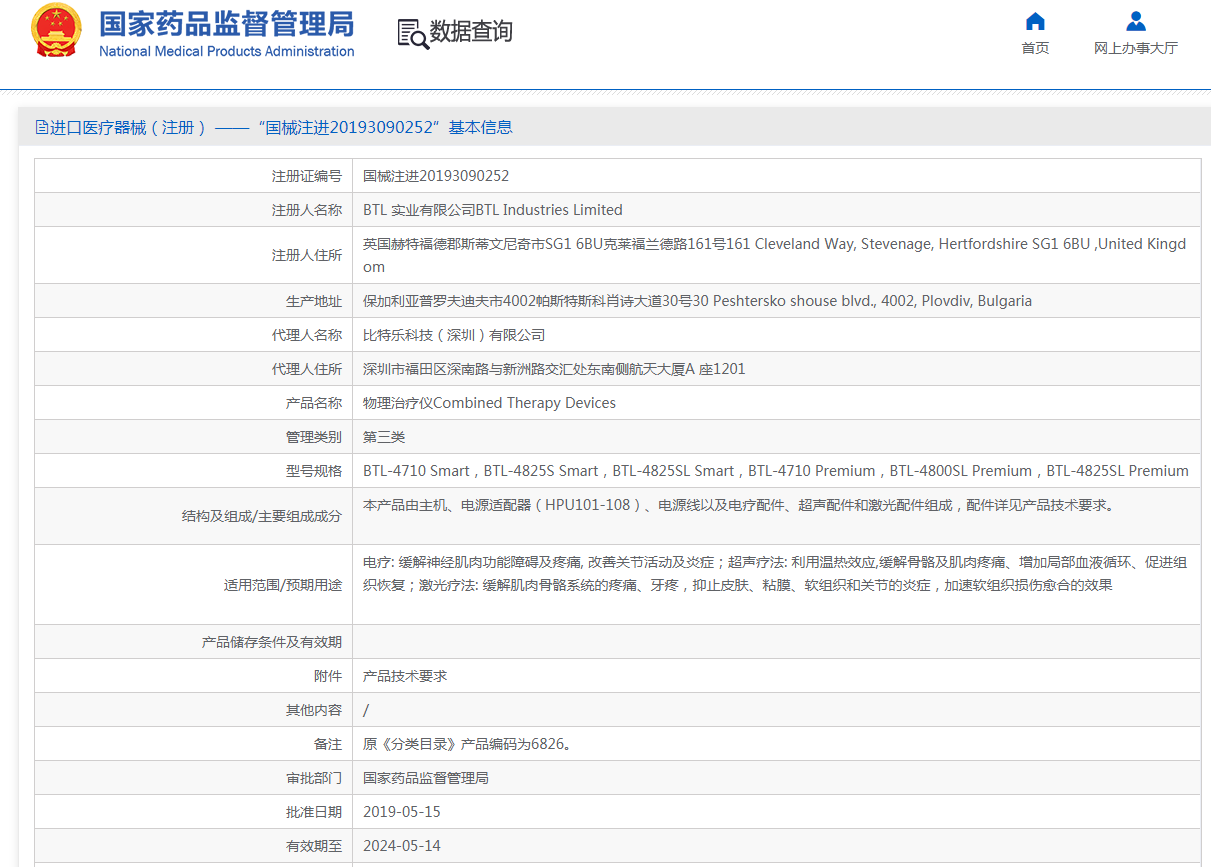This screenshot has height=867, width=1211.
Task: Click the national emblem logo
Action: click(57, 31)
